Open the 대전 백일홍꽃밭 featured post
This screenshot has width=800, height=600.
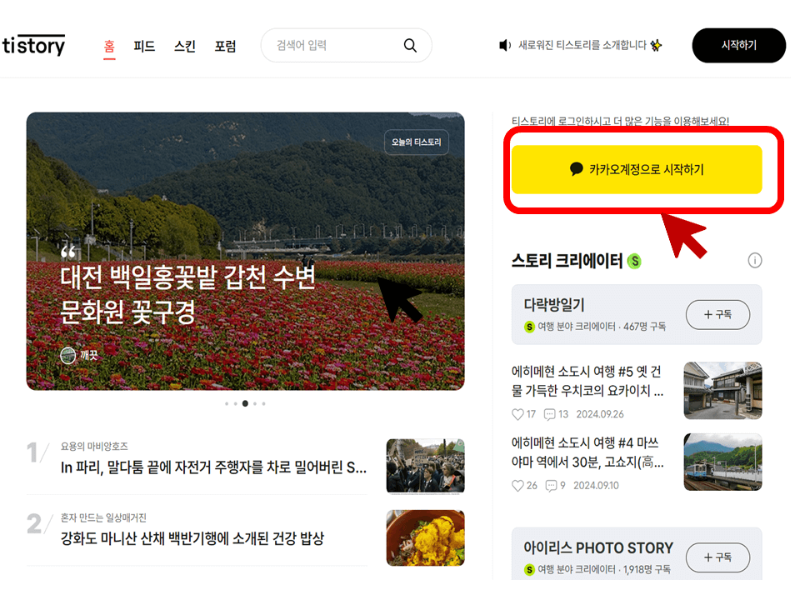point(187,294)
